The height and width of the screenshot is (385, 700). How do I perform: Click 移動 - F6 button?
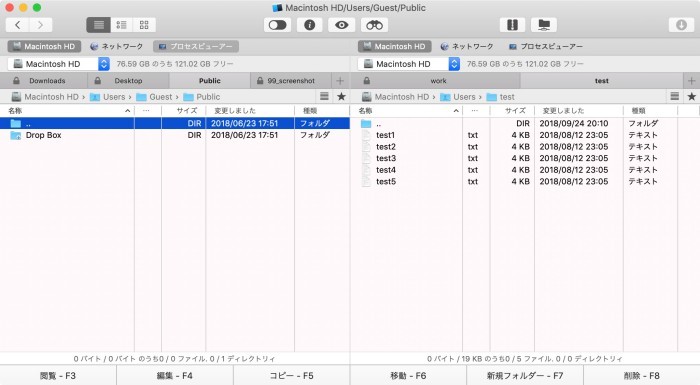tap(408, 376)
